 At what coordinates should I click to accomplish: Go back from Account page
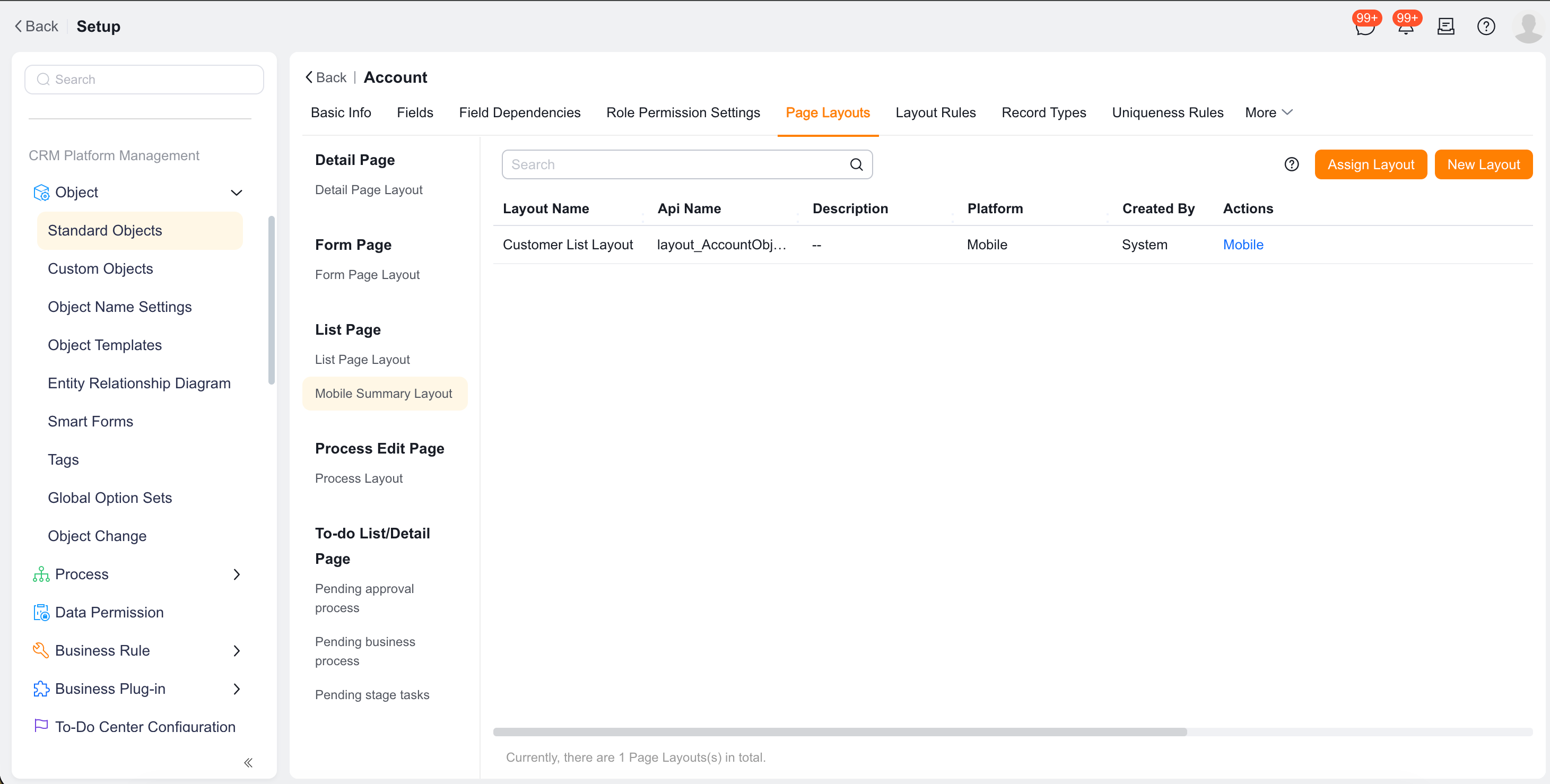tap(326, 77)
